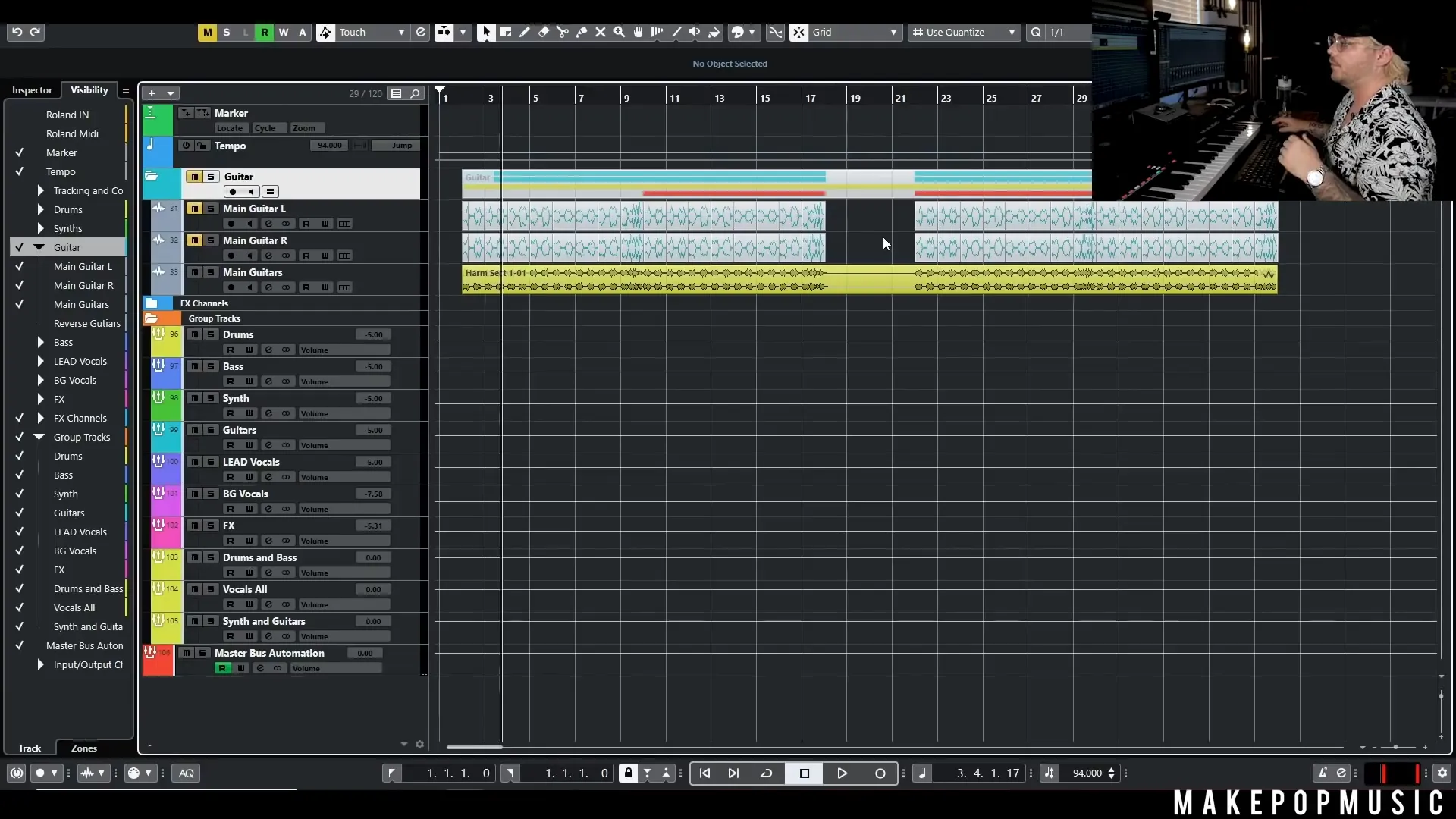Open the Touch automation mode dropdown

[372, 32]
